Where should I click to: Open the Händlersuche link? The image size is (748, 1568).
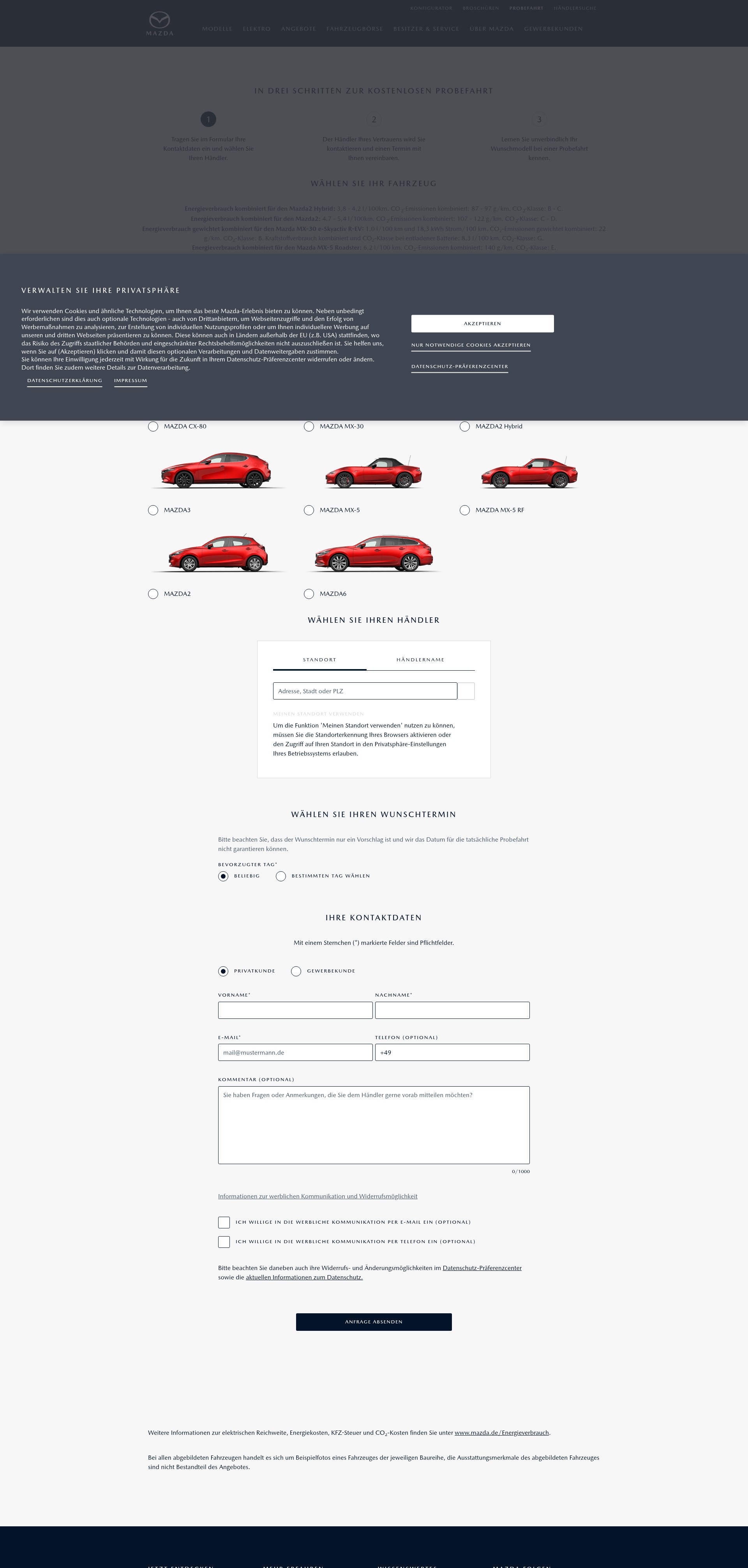pyautogui.click(x=575, y=8)
